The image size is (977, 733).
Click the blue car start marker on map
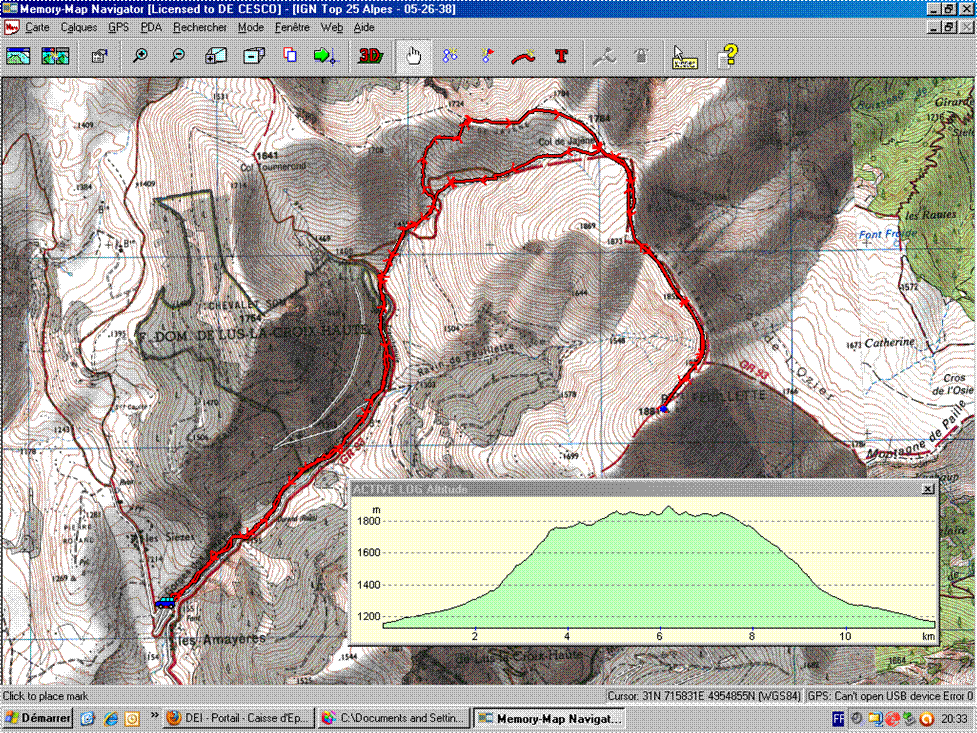pyautogui.click(x=165, y=602)
